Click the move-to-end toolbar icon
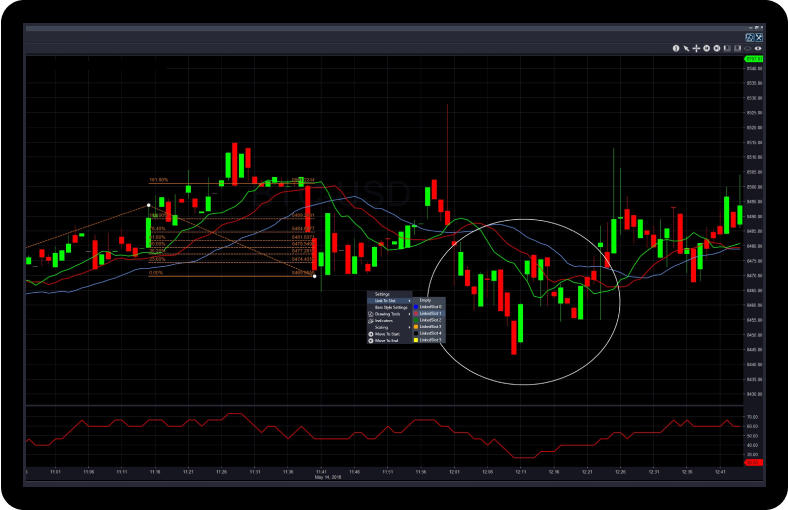 (717, 48)
